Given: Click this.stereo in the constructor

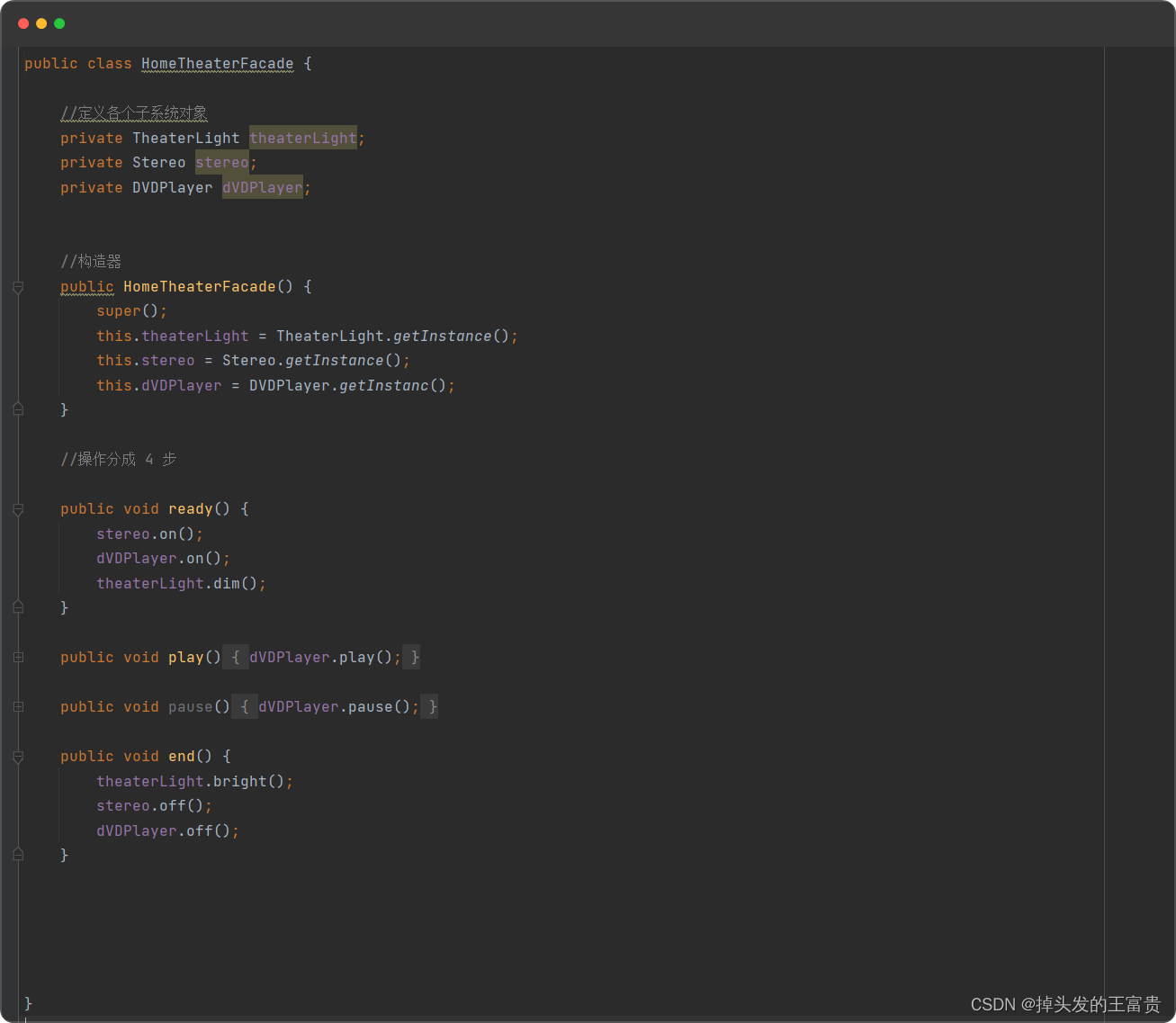Looking at the screenshot, I should point(146,361).
